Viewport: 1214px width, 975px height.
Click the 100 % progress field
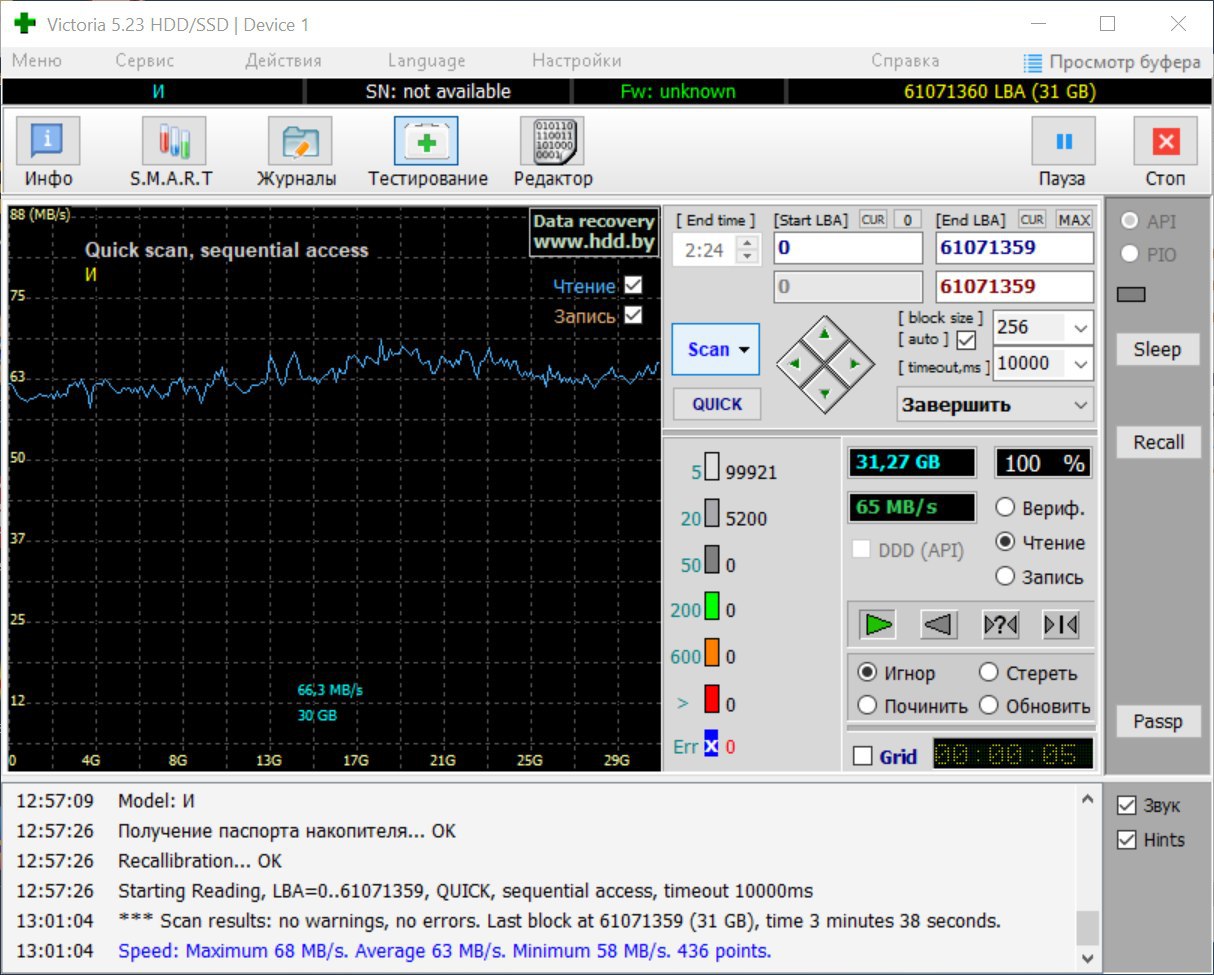(x=1042, y=463)
